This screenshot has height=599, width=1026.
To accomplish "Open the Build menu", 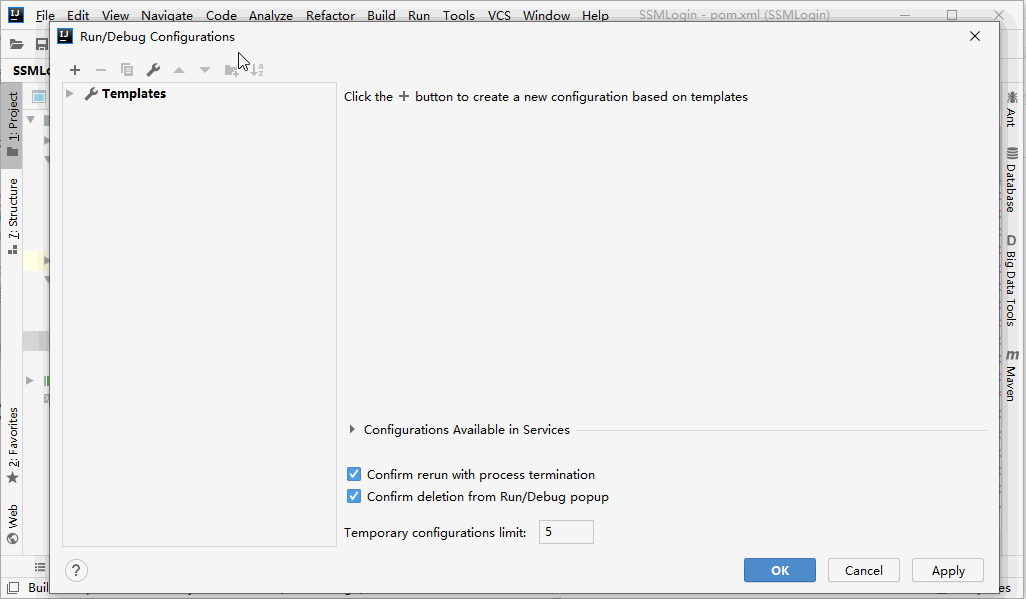I will pyautogui.click(x=381, y=15).
